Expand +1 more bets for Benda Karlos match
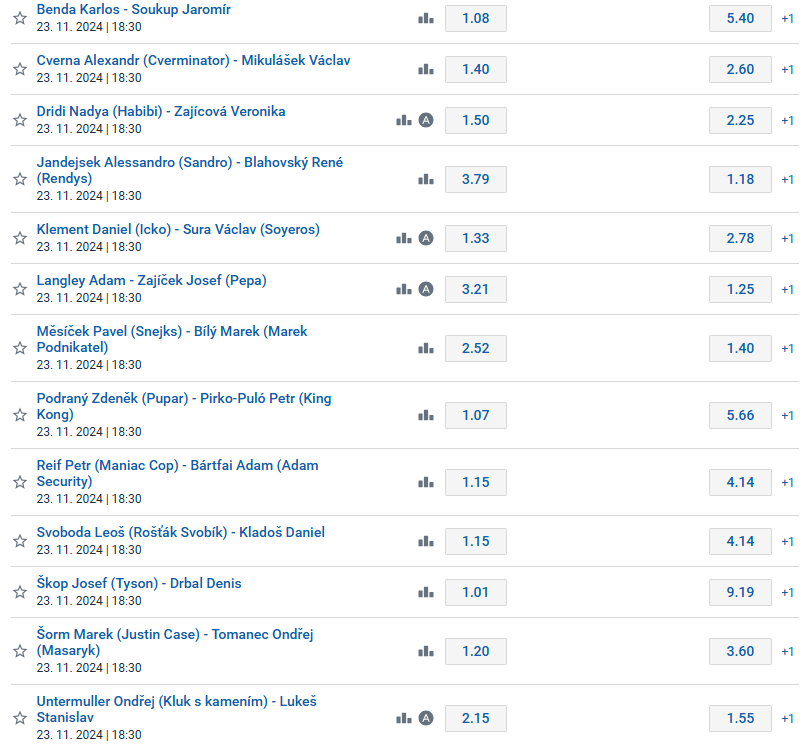 (787, 19)
